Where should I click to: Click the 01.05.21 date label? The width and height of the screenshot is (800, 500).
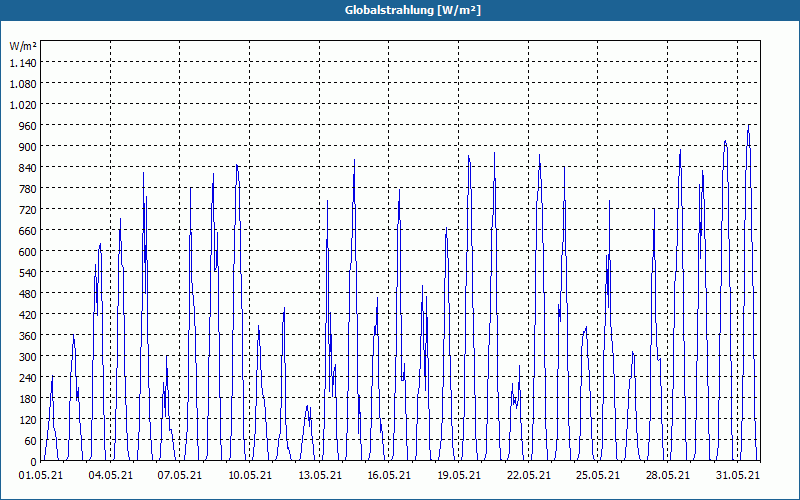click(41, 475)
